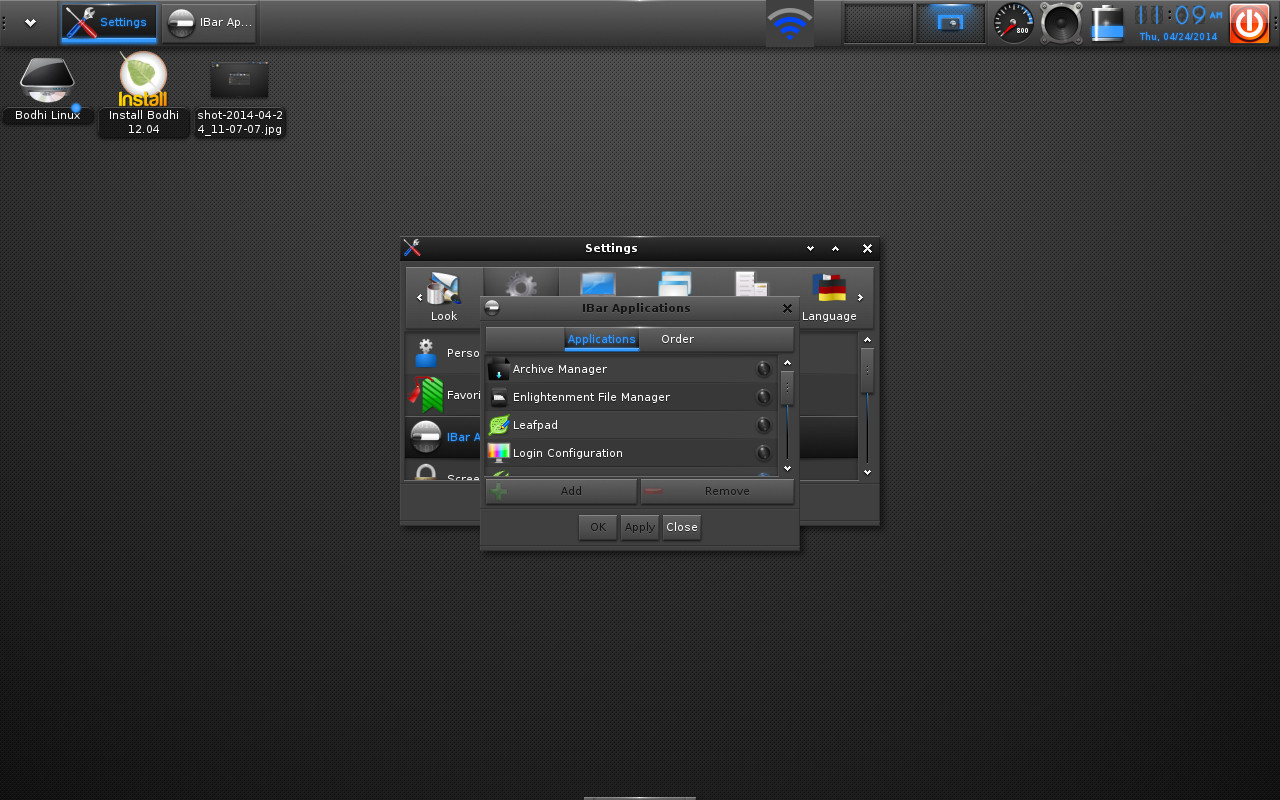Click the red power button

(1249, 23)
